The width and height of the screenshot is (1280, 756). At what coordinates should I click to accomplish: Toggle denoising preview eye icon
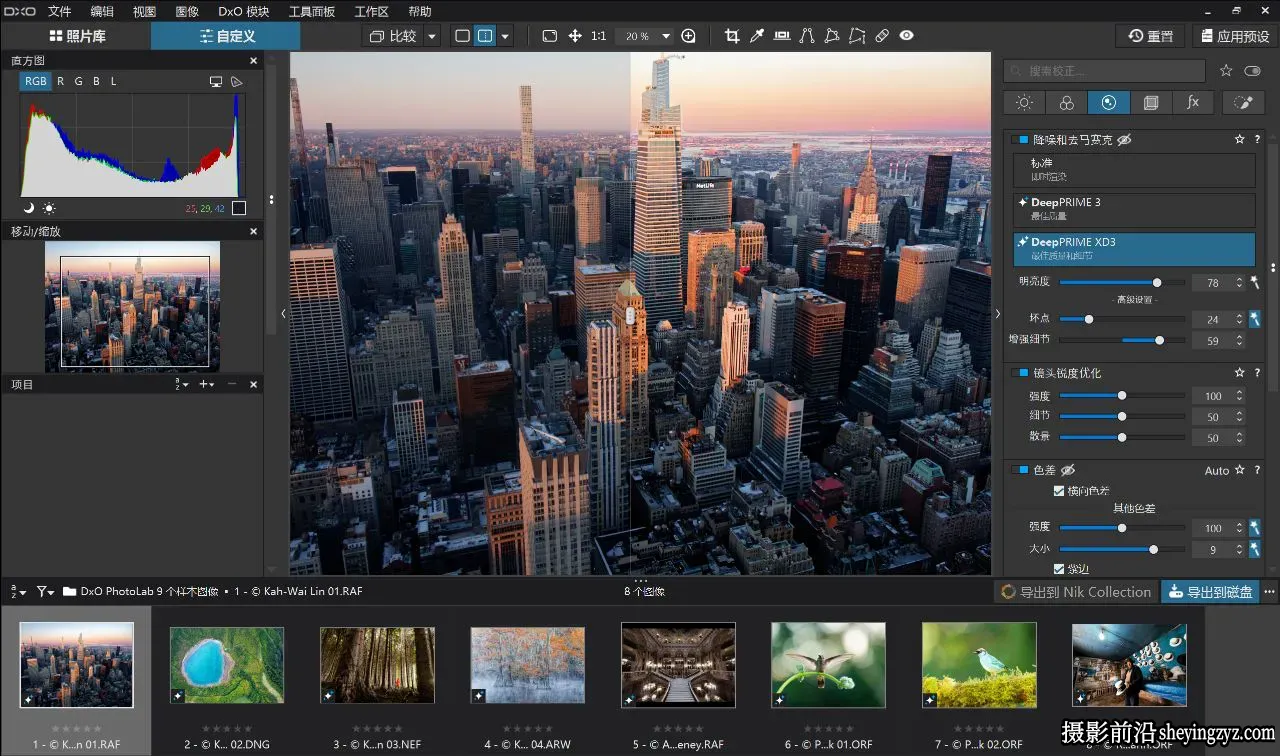[x=1124, y=140]
